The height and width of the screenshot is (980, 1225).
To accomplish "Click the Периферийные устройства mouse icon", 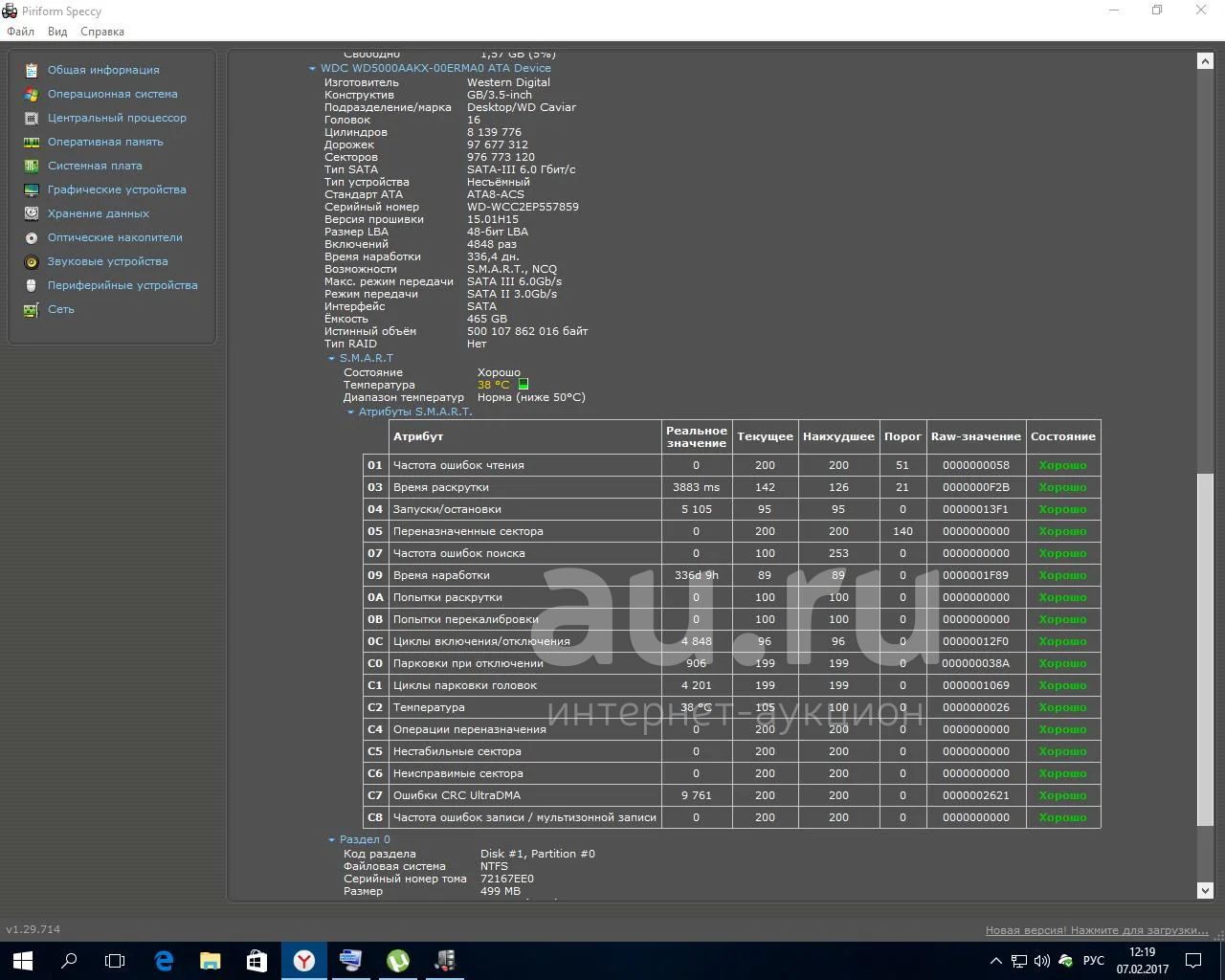I will click(x=32, y=285).
